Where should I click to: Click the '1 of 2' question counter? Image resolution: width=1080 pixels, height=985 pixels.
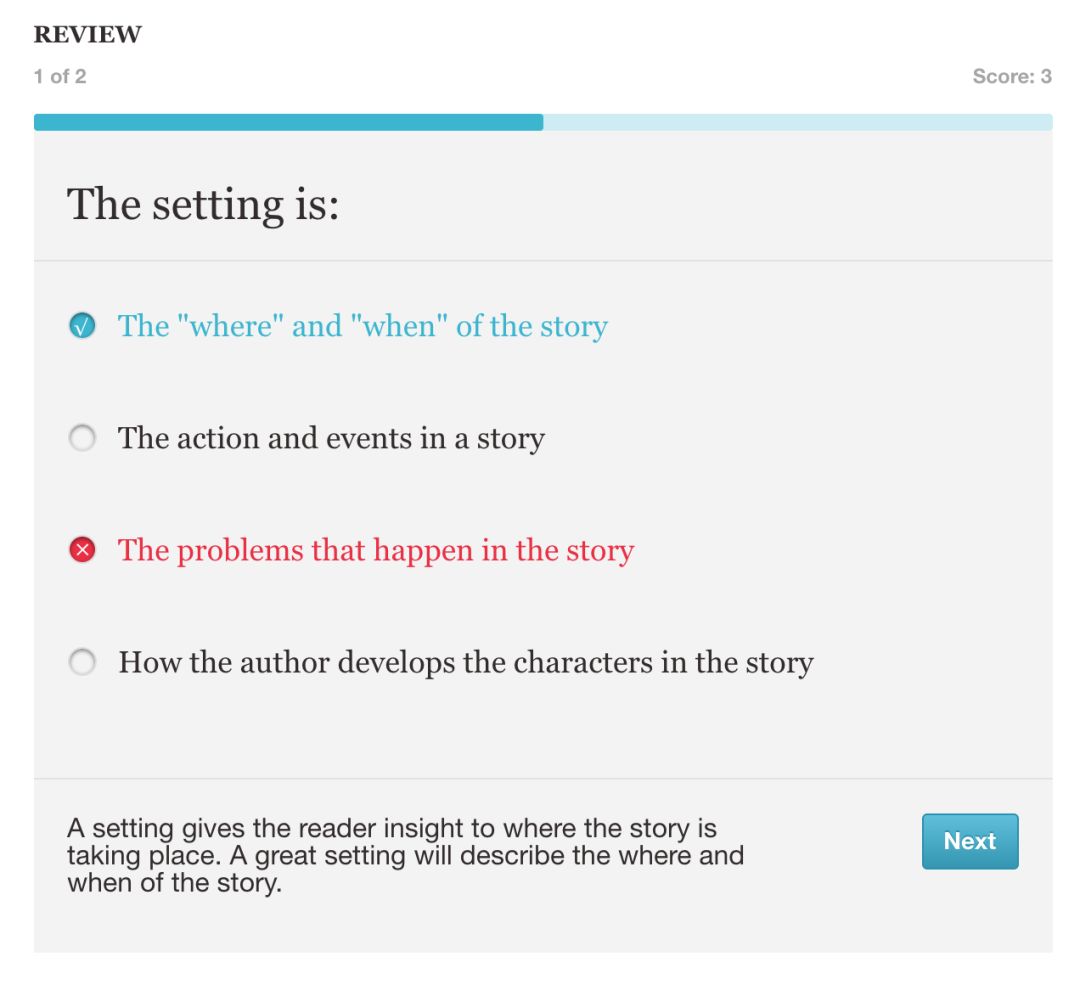pyautogui.click(x=60, y=76)
